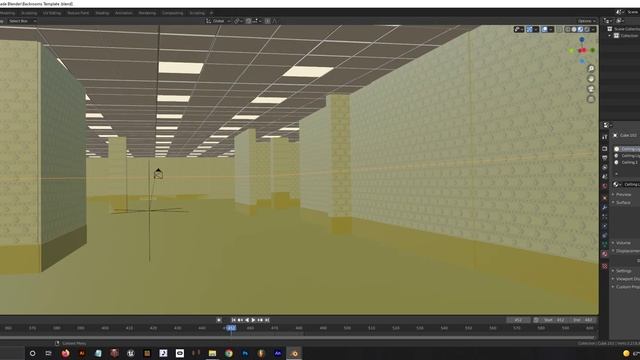640x360 pixels.
Task: Expand the Preview panel in material properties
Action: [x=623, y=195]
